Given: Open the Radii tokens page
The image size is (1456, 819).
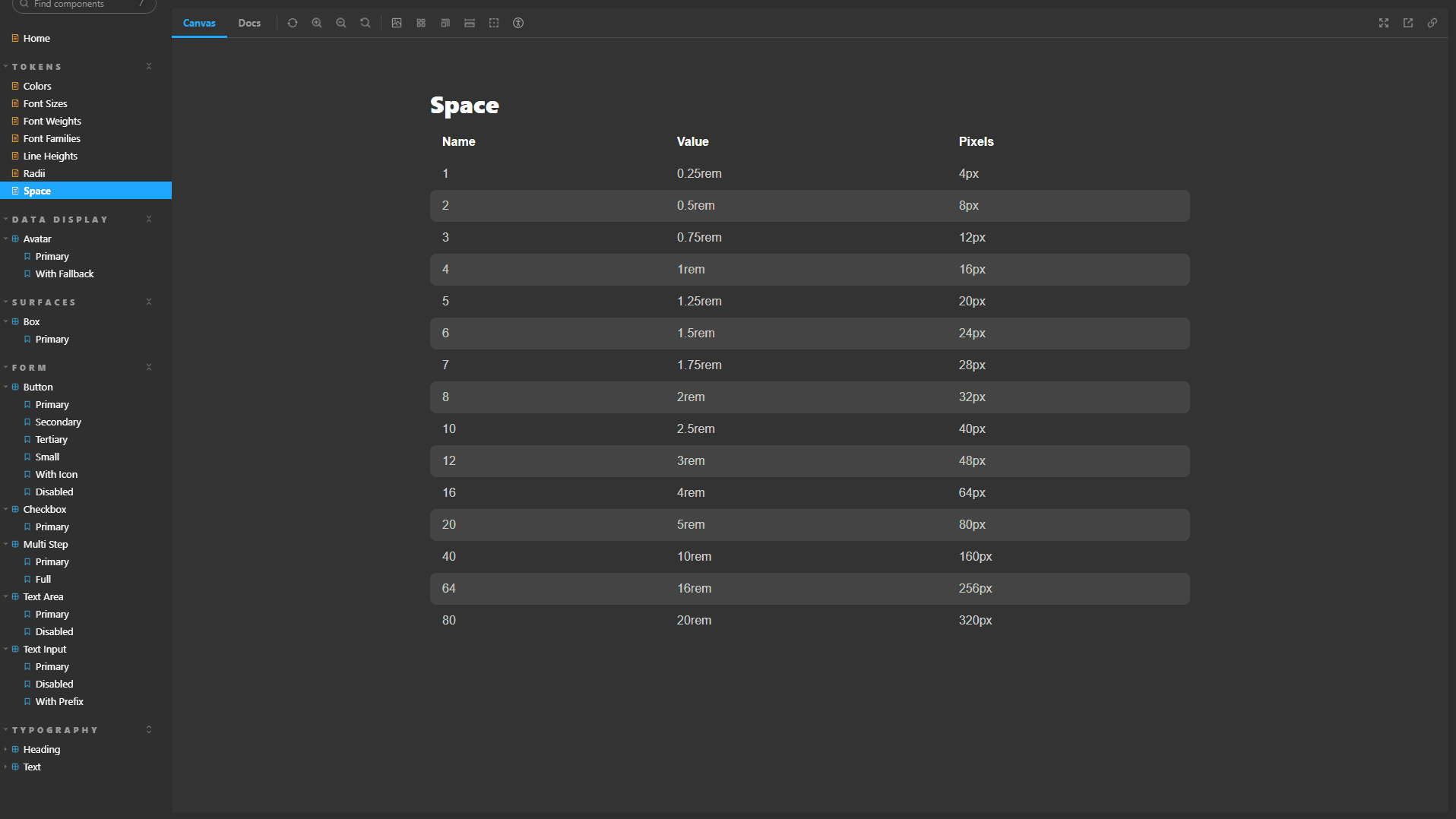Looking at the screenshot, I should tap(34, 173).
